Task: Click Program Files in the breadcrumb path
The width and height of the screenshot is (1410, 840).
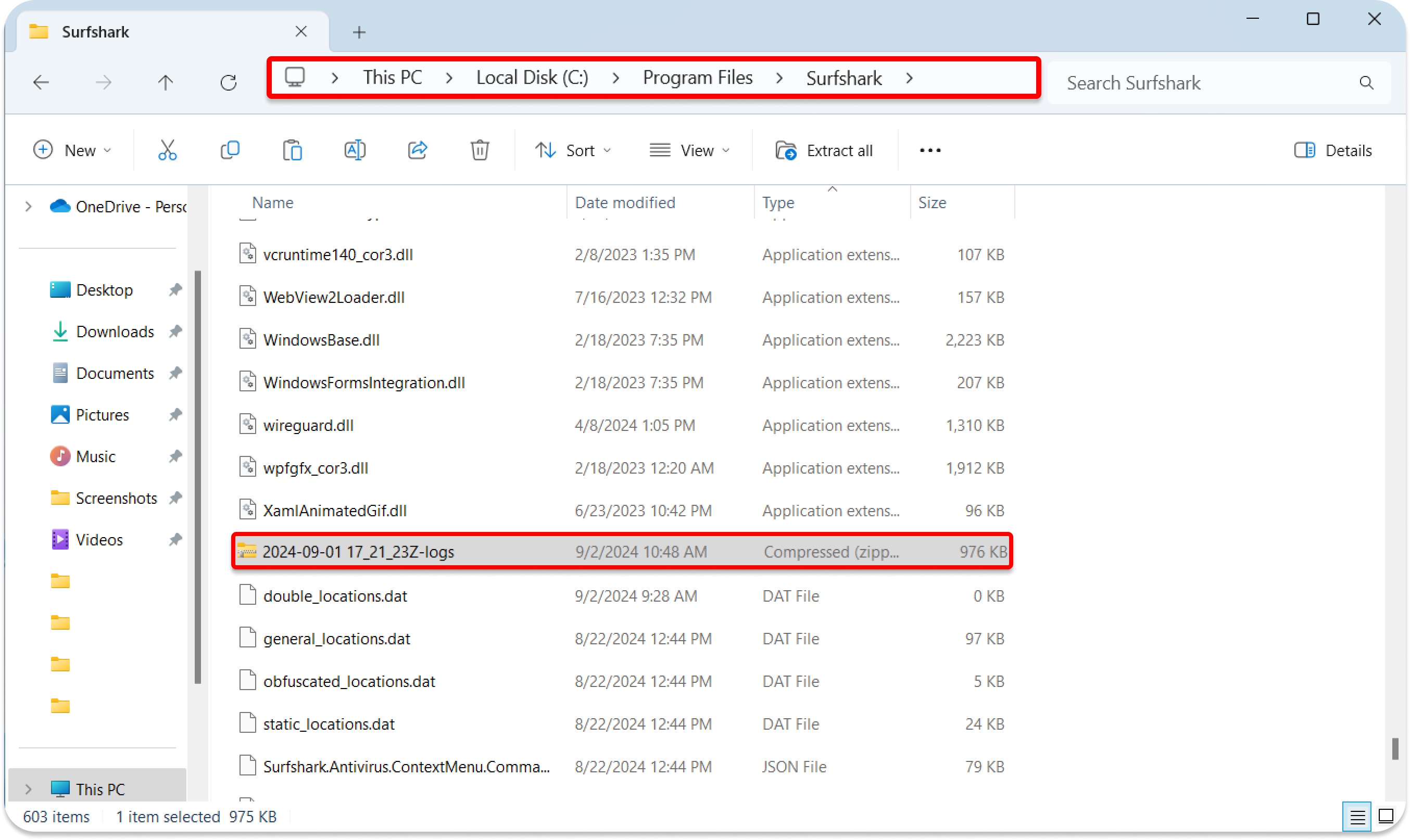Action: [x=698, y=78]
